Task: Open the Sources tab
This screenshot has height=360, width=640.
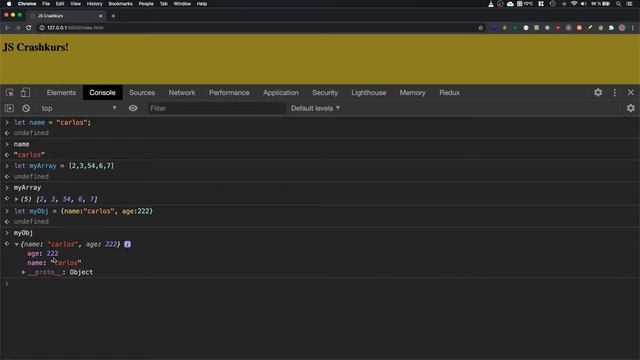Action: [142, 93]
